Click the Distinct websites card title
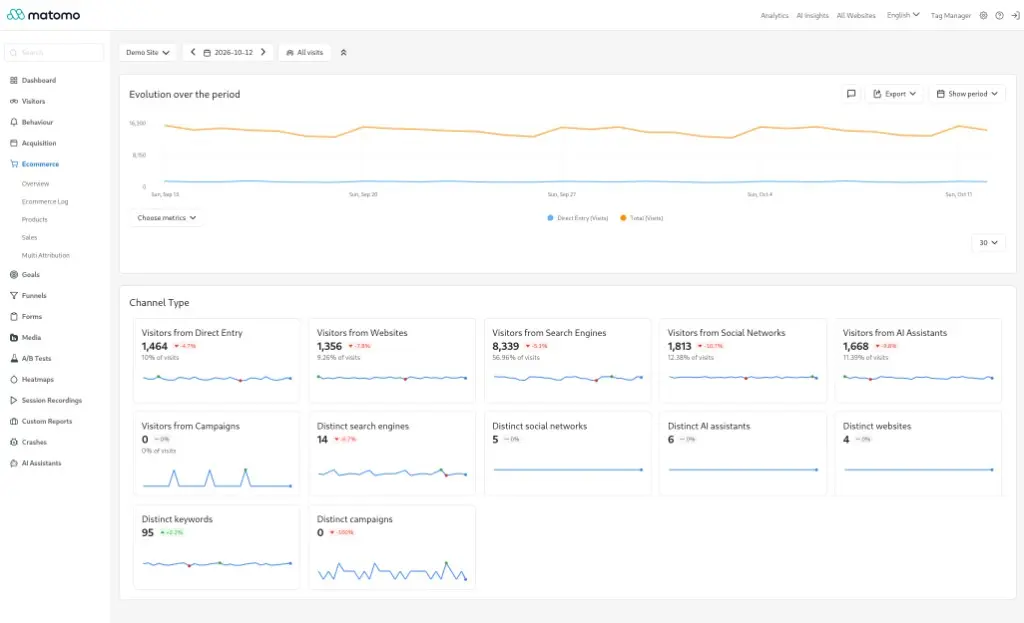Screen dimensions: 1024x623 pyautogui.click(x=877, y=426)
